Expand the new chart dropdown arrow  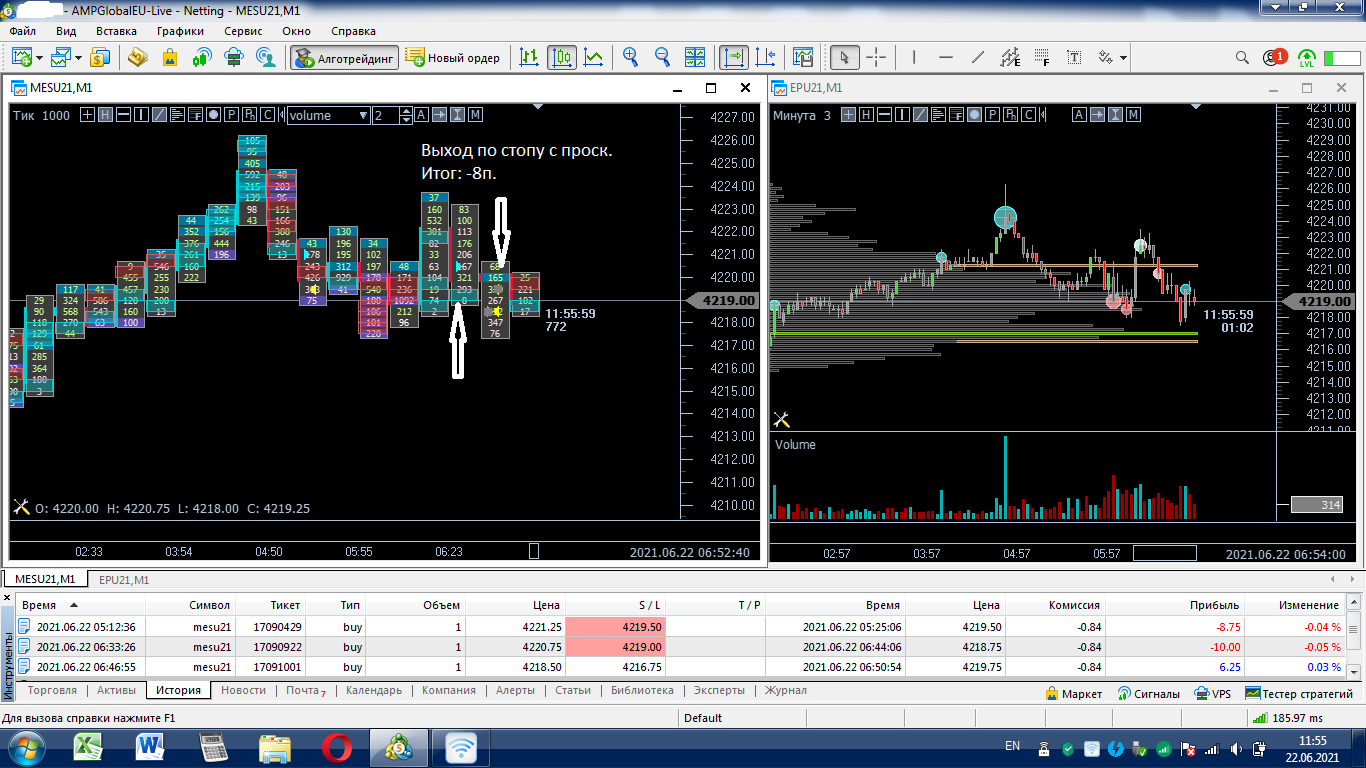click(x=38, y=58)
